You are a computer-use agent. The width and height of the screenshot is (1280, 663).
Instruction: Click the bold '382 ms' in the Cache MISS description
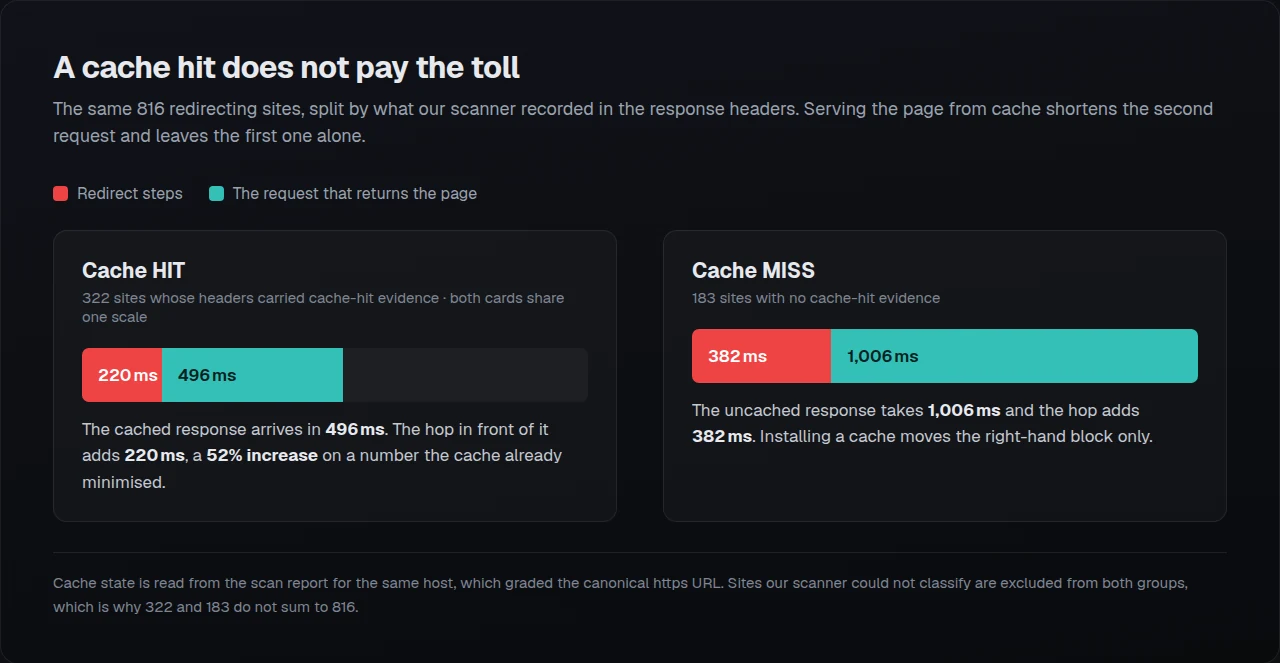[722, 436]
